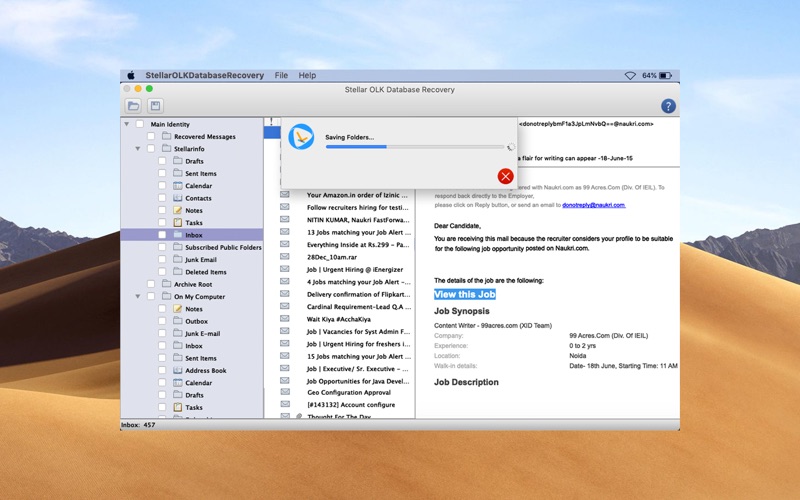The image size is (800, 500).
Task: Click the Inbox: 457 status bar text
Action: pyautogui.click(x=138, y=424)
